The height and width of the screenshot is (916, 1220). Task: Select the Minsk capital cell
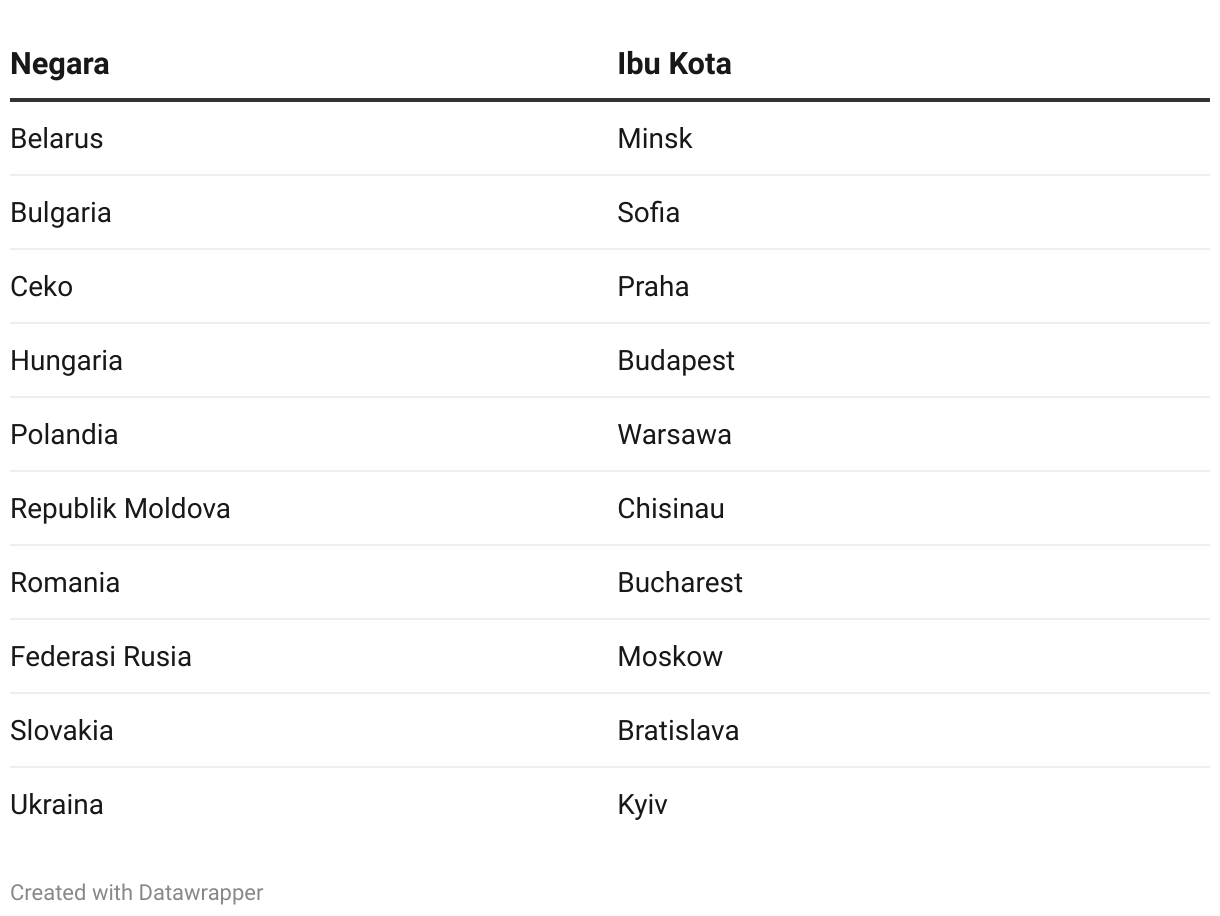click(655, 138)
